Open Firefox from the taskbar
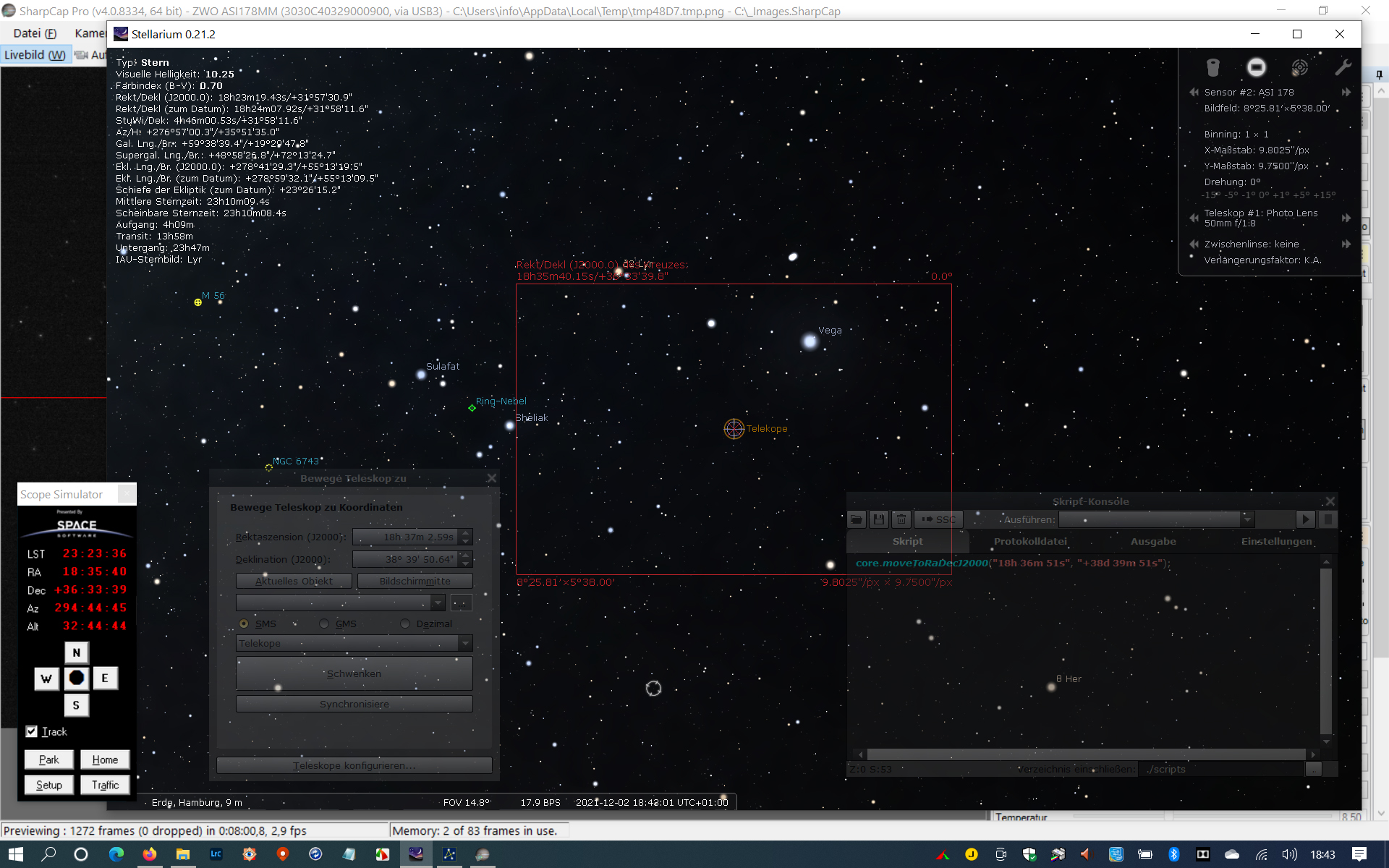Viewport: 1389px width, 868px height. [x=150, y=854]
